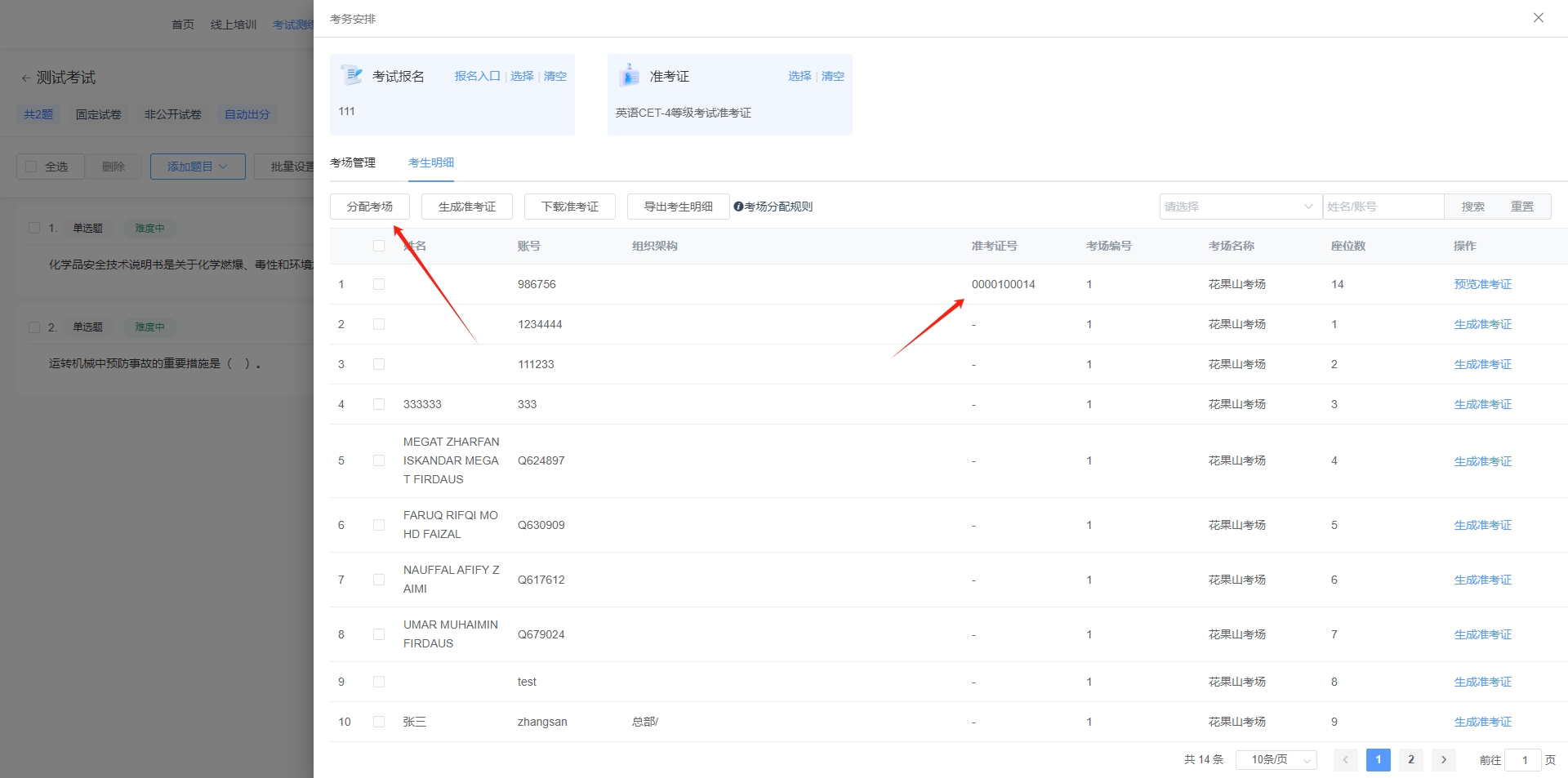Screen dimensions: 1568x778
Task: Click back arrow next to 测试考试
Action: pyautogui.click(x=25, y=78)
